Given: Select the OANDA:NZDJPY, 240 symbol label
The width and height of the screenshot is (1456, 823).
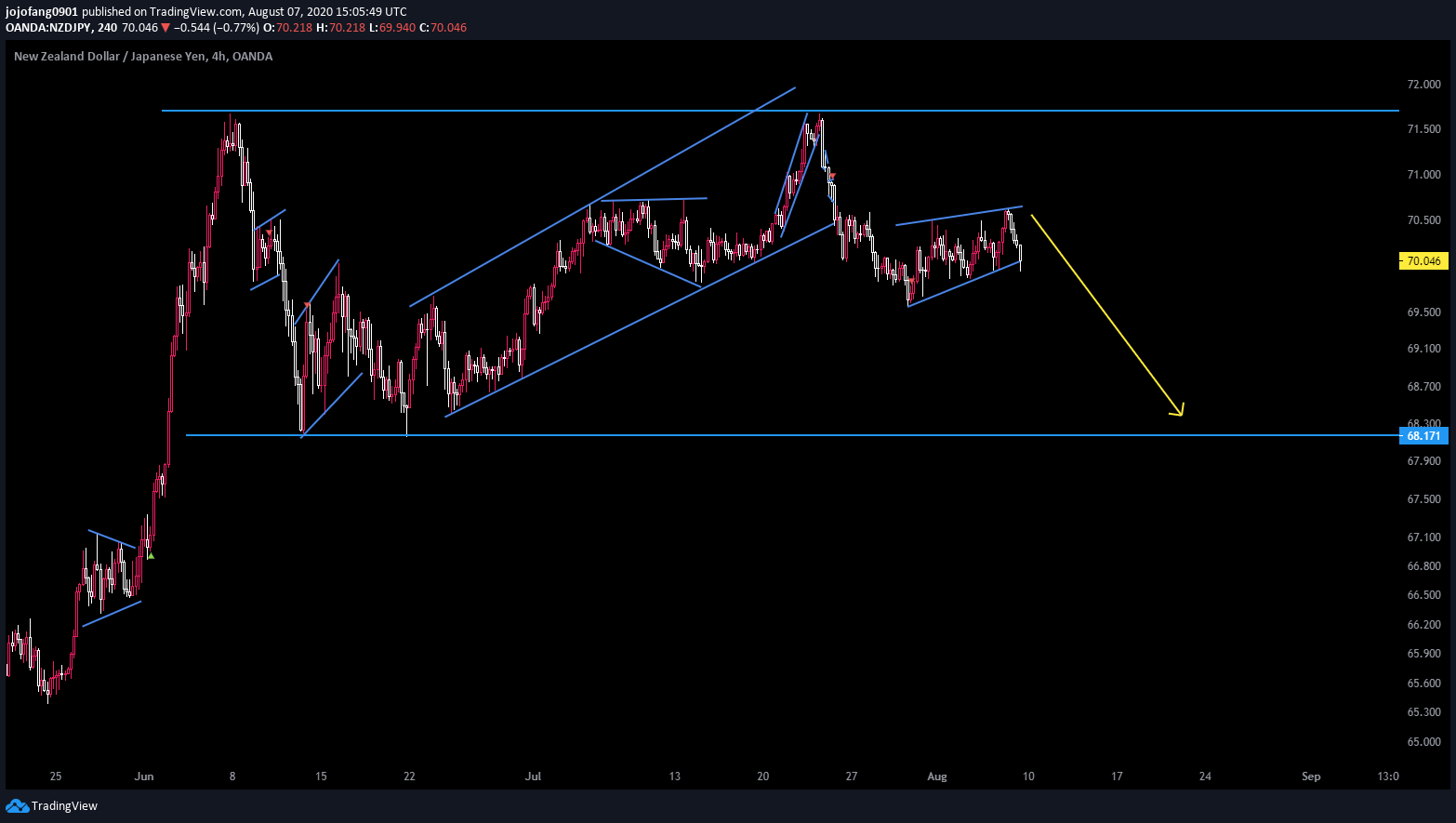Looking at the screenshot, I should [61, 28].
